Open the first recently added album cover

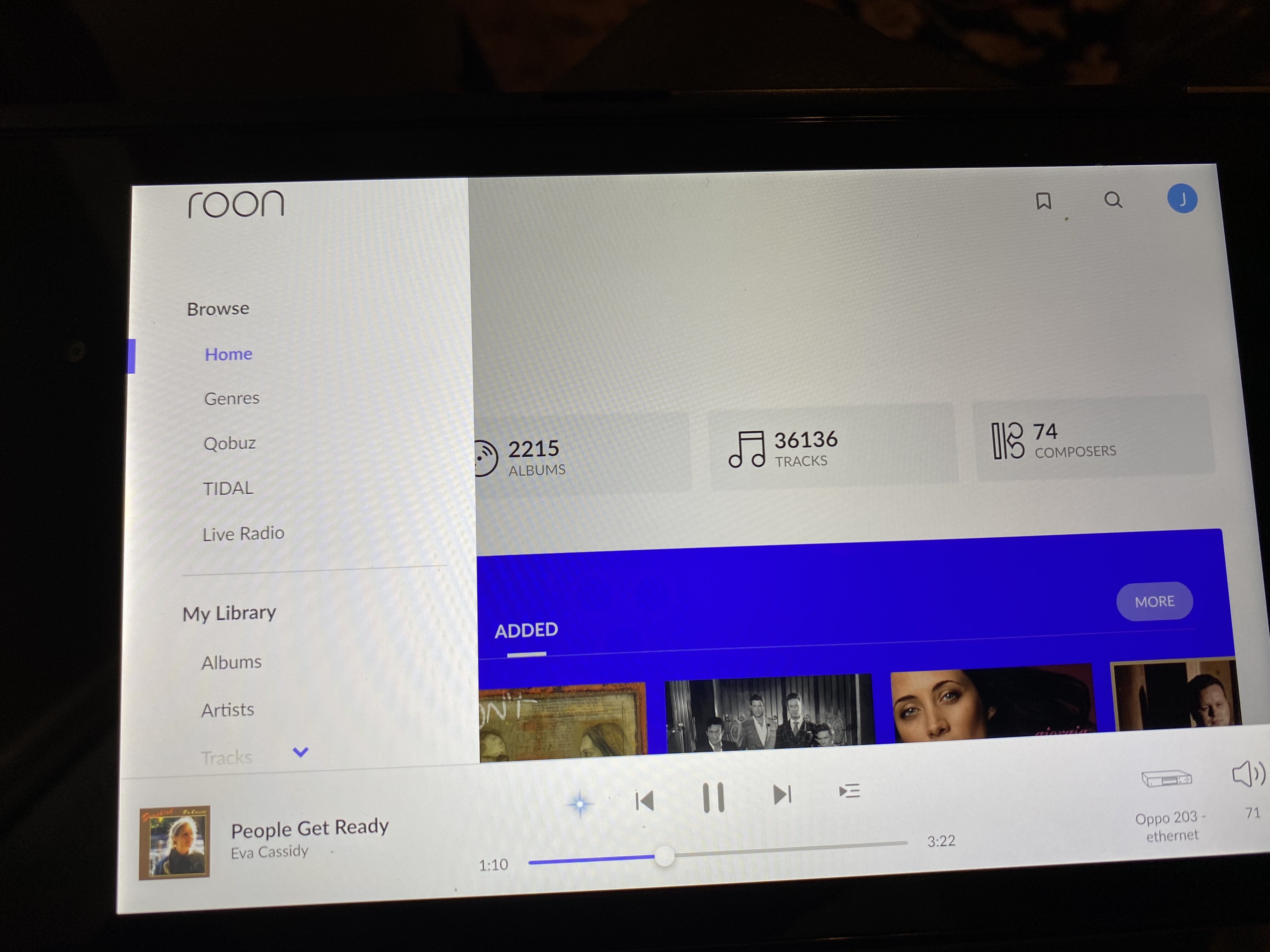point(563,722)
